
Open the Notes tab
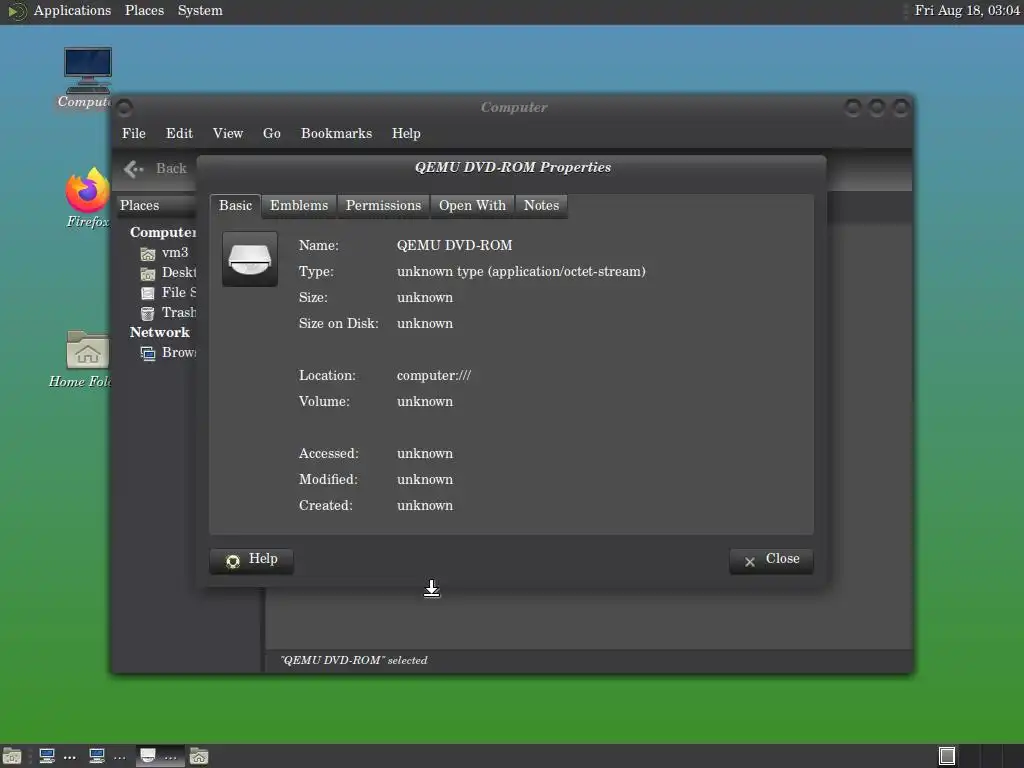[541, 206]
